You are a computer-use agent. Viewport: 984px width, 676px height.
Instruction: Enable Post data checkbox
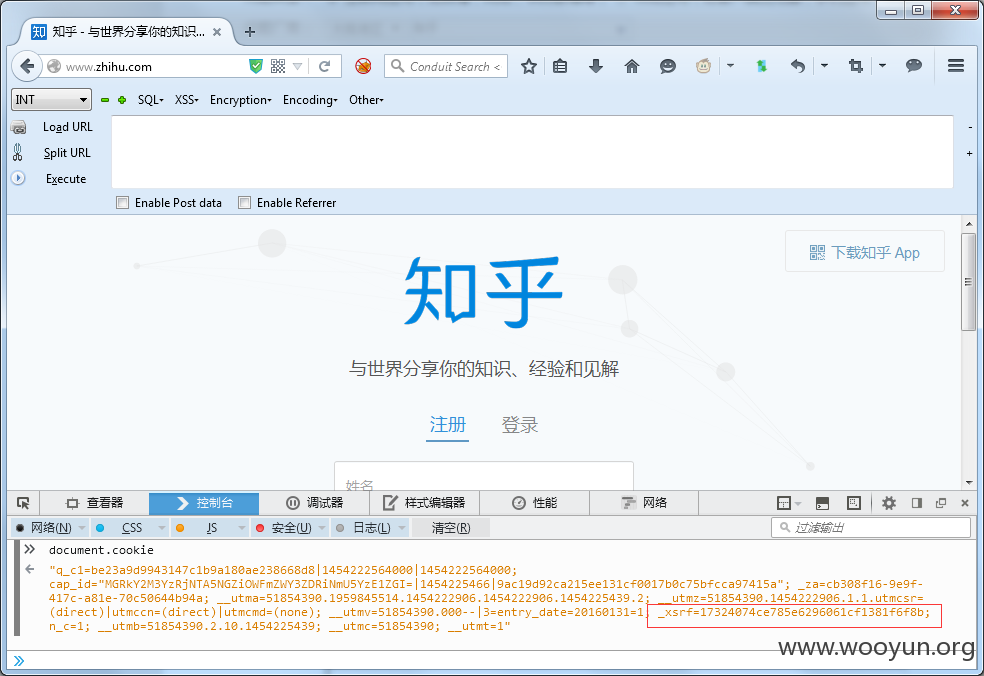point(122,203)
